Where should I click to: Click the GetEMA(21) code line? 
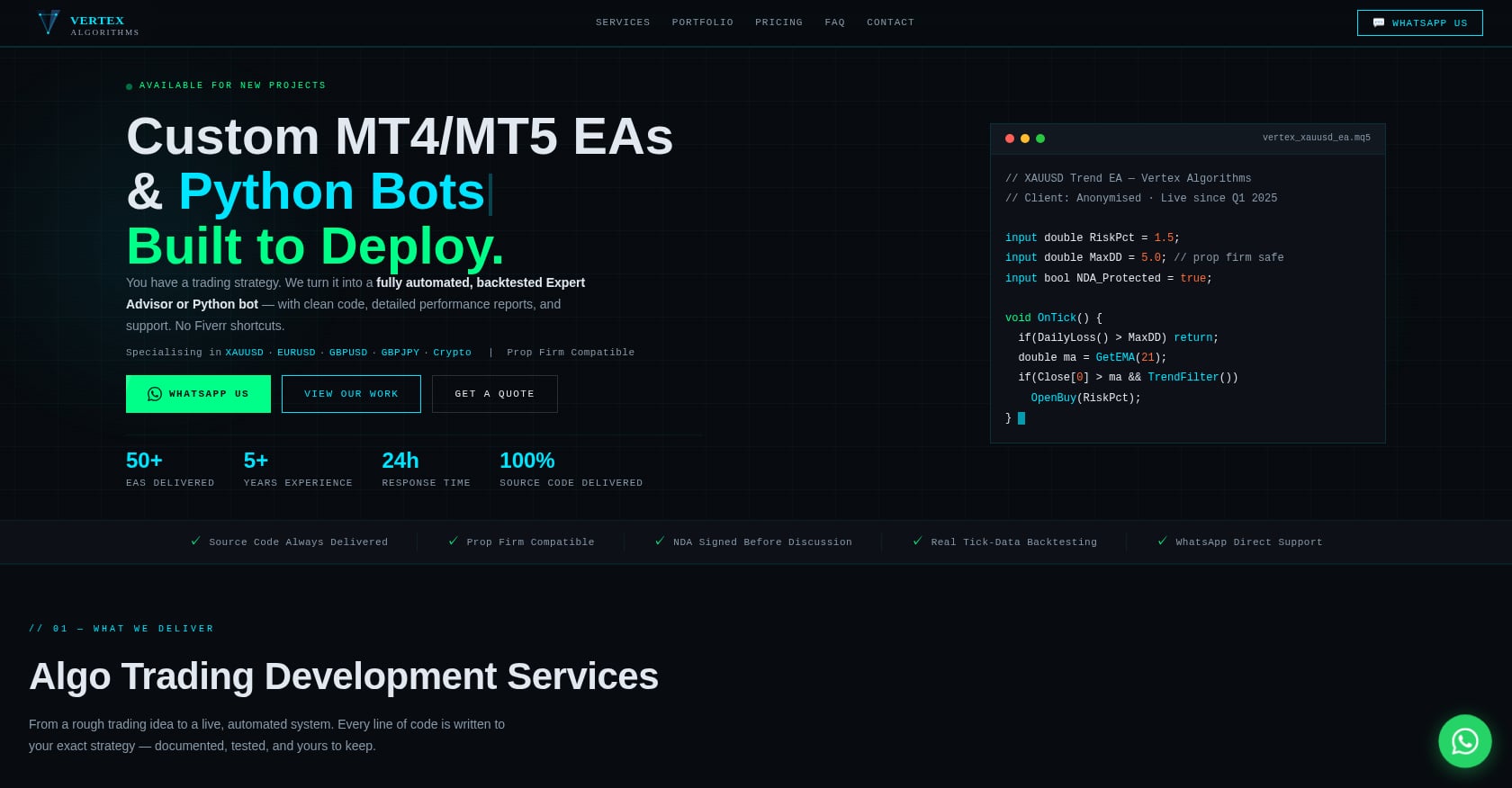tap(1093, 358)
